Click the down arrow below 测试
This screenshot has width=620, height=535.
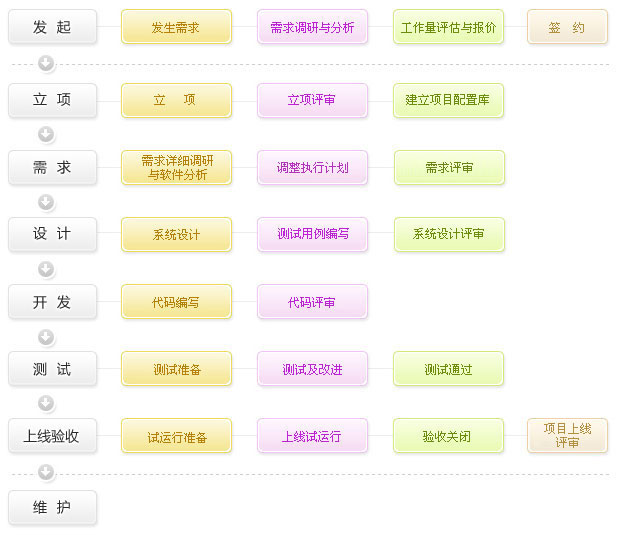[x=46, y=403]
